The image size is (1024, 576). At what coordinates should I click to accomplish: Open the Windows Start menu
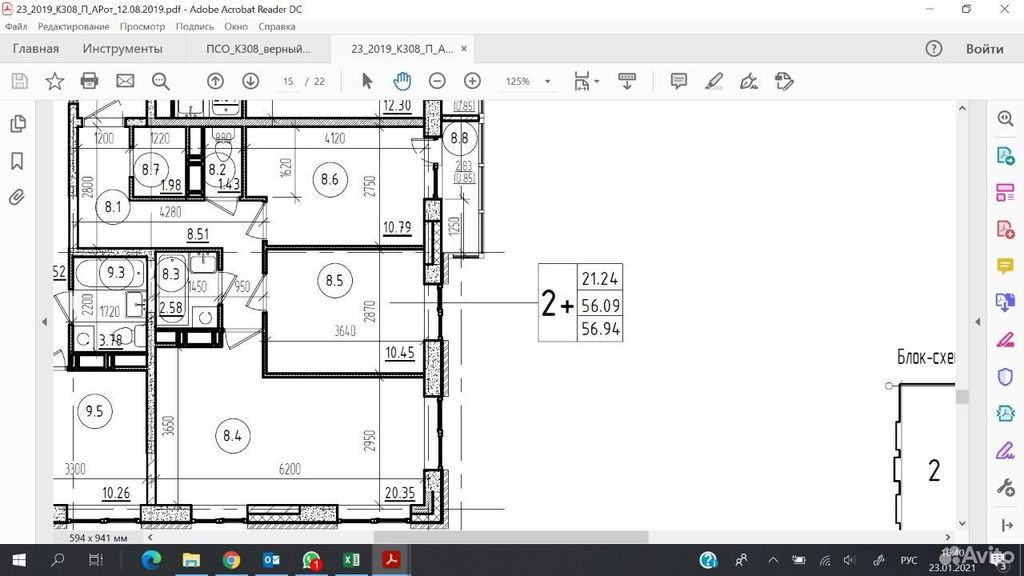19,560
